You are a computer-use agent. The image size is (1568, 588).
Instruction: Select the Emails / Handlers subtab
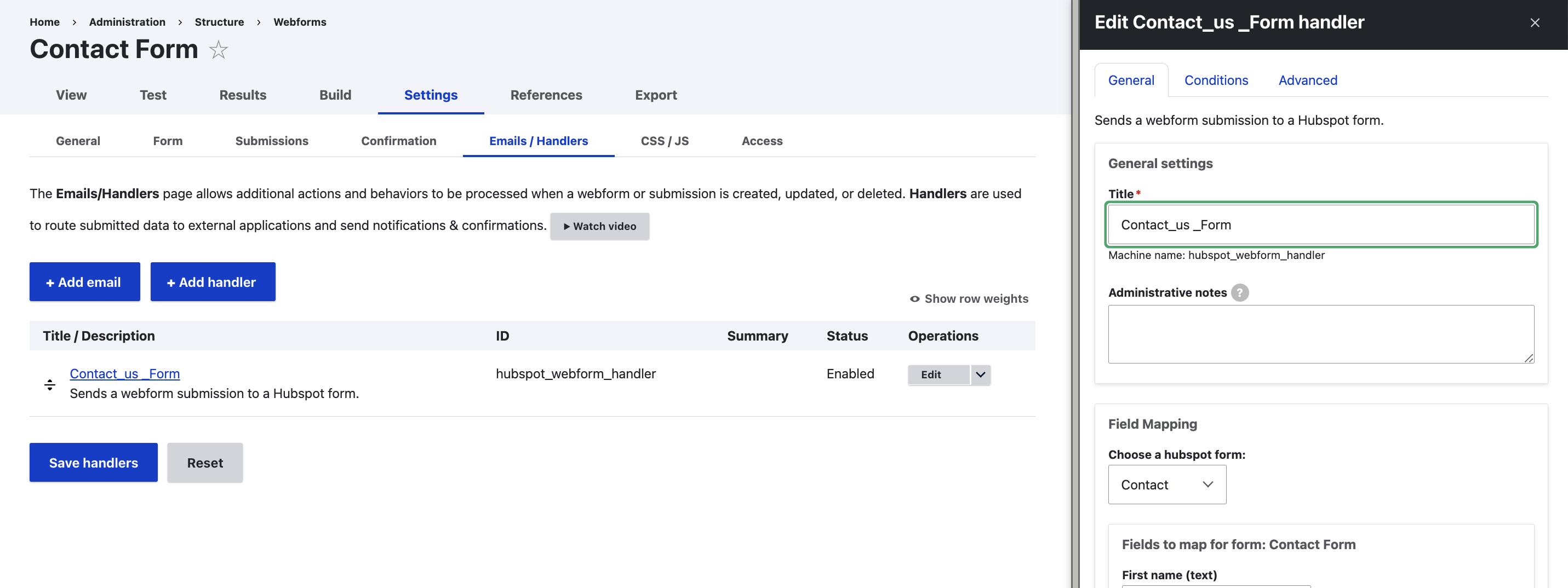[538, 141]
